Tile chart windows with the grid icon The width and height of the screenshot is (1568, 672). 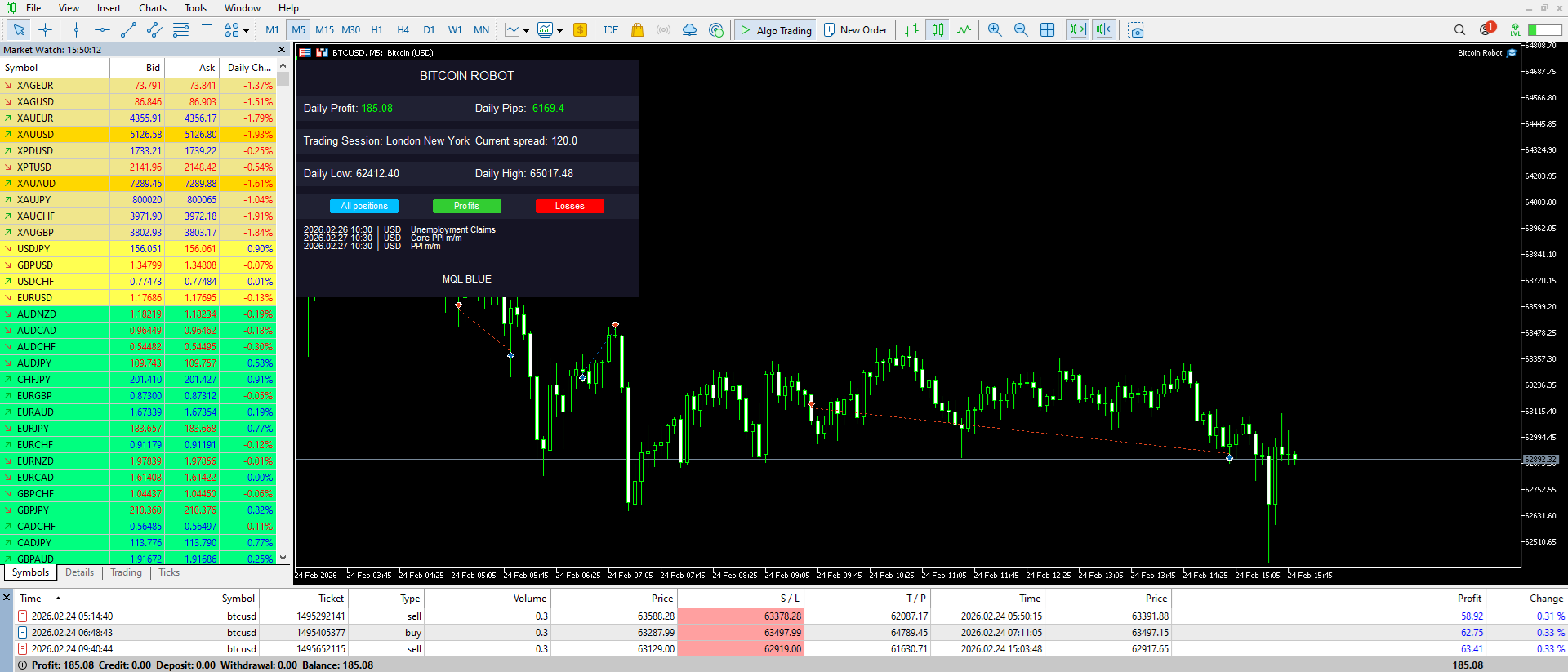click(x=1047, y=30)
